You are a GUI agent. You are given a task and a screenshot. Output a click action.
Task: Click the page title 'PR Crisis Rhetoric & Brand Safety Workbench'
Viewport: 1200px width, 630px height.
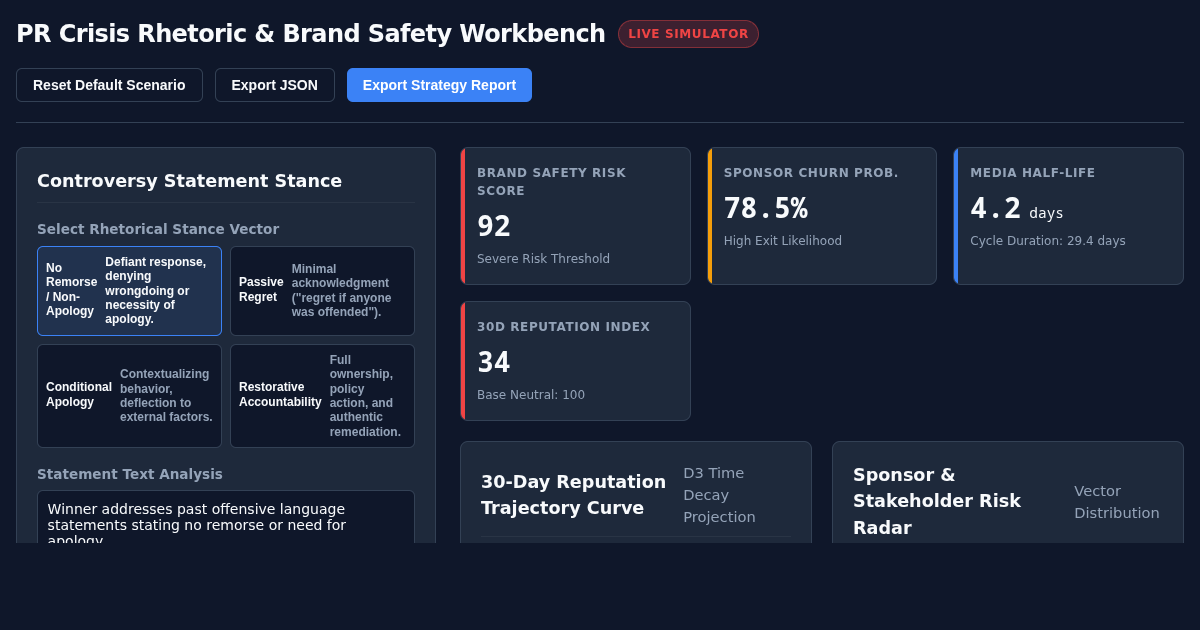[x=311, y=34]
